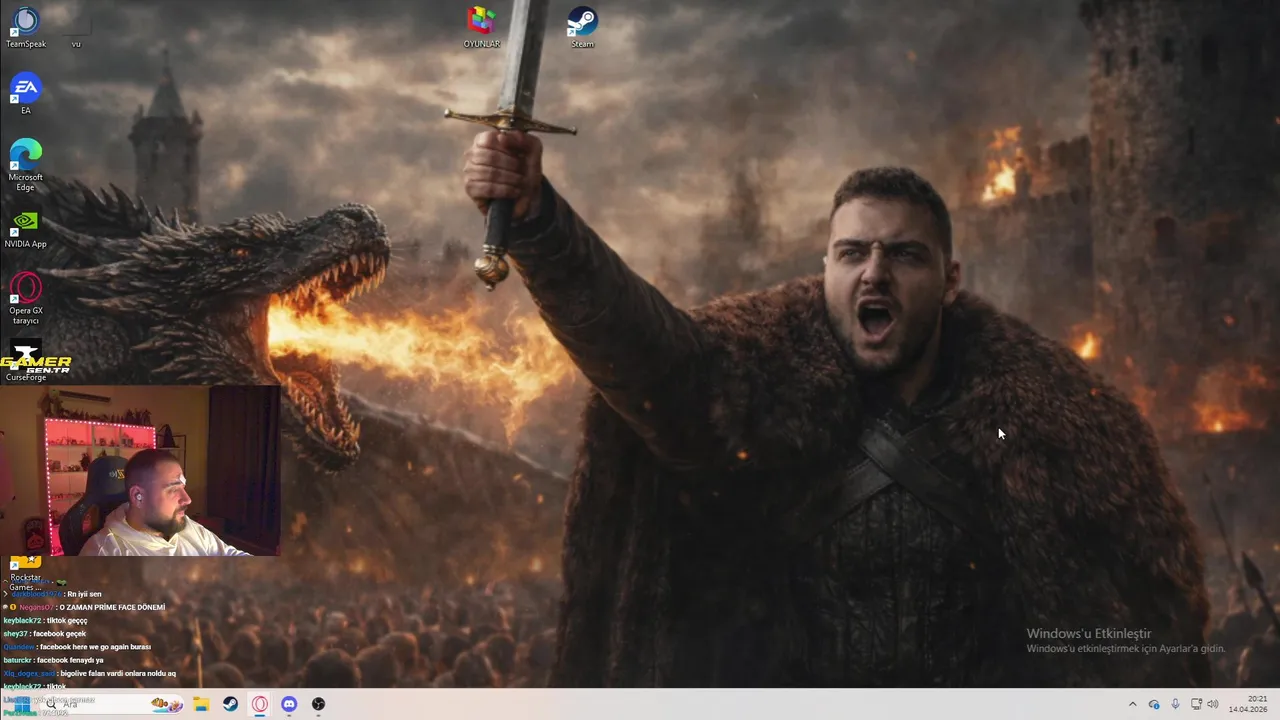Screen dimensions: 1280x720
Task: Open the volume speaker tray icon
Action: [1213, 704]
